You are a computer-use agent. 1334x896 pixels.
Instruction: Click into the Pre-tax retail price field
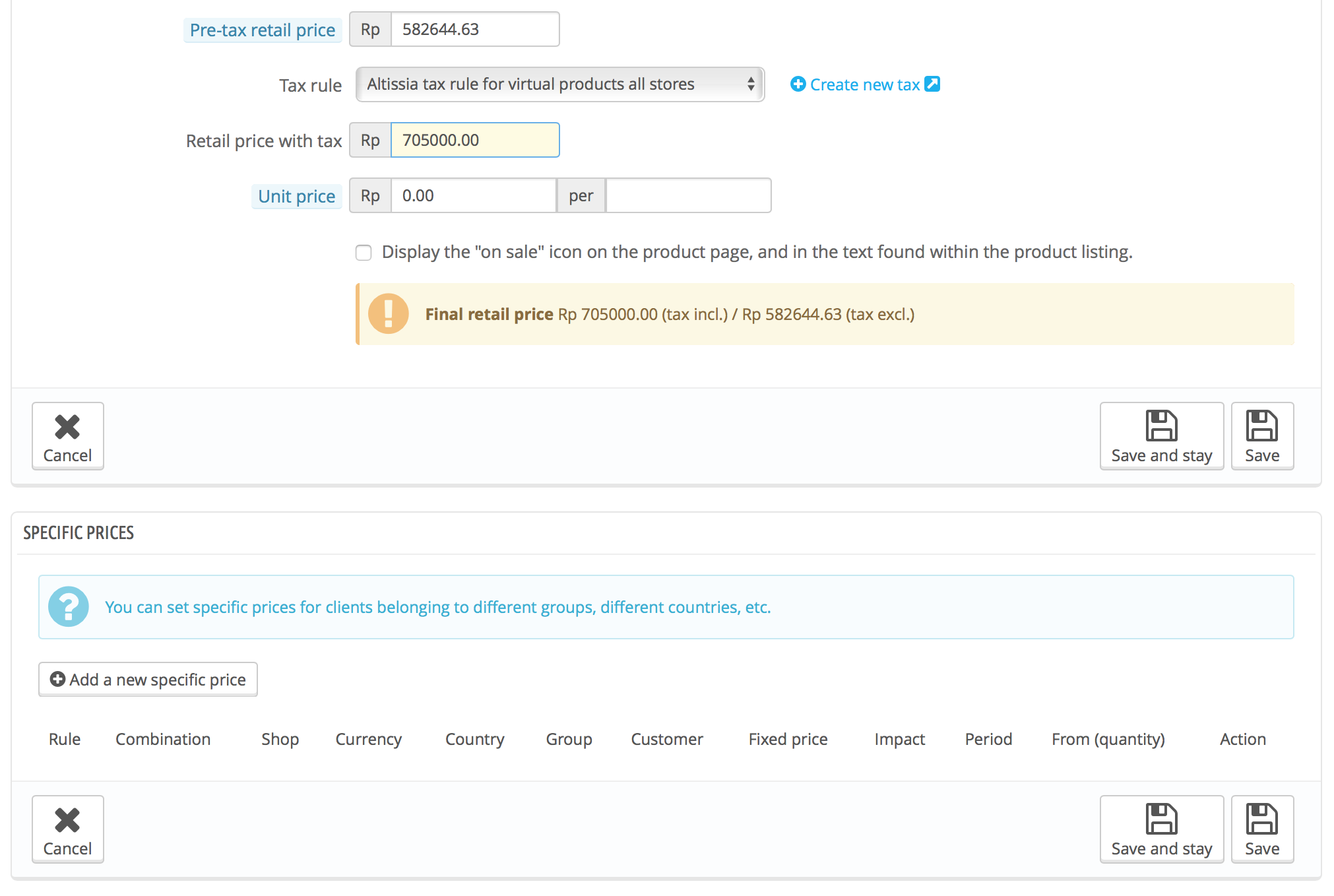(x=475, y=30)
